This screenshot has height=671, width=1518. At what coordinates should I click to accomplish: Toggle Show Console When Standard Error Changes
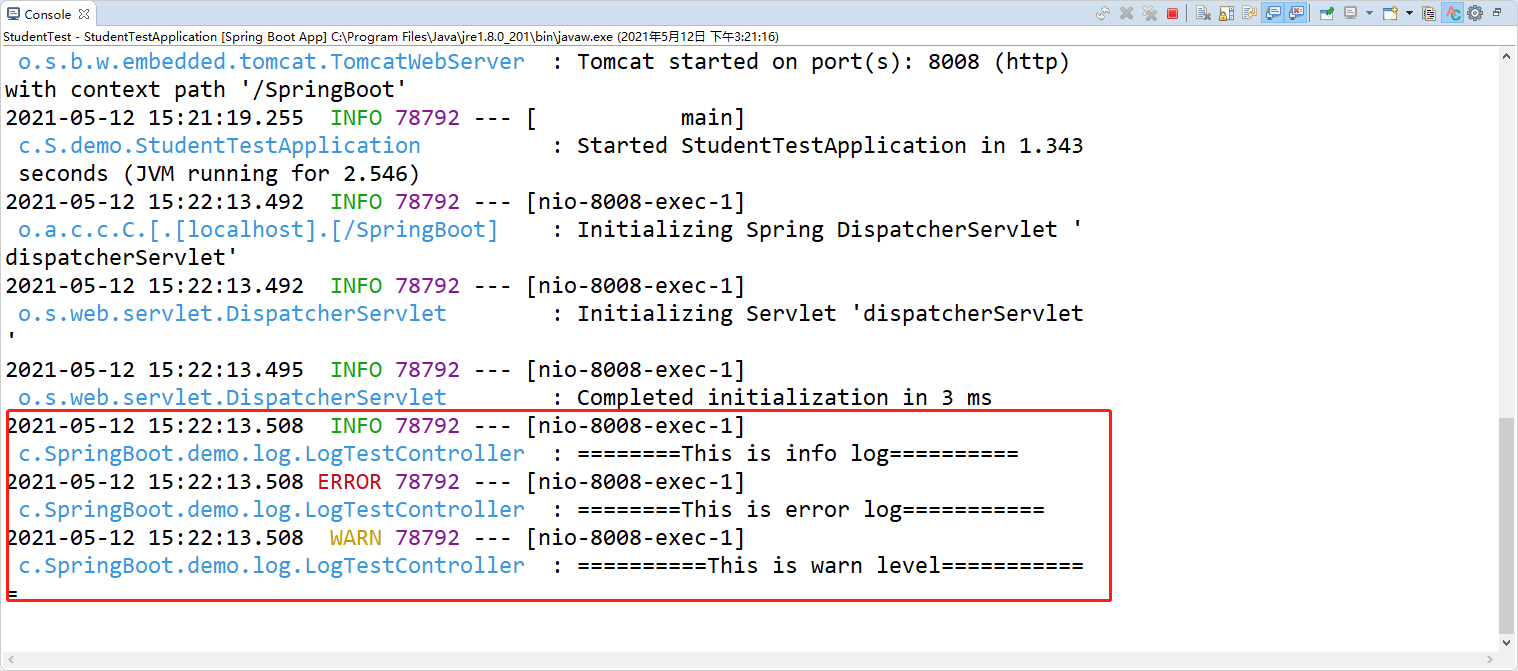coord(1297,12)
